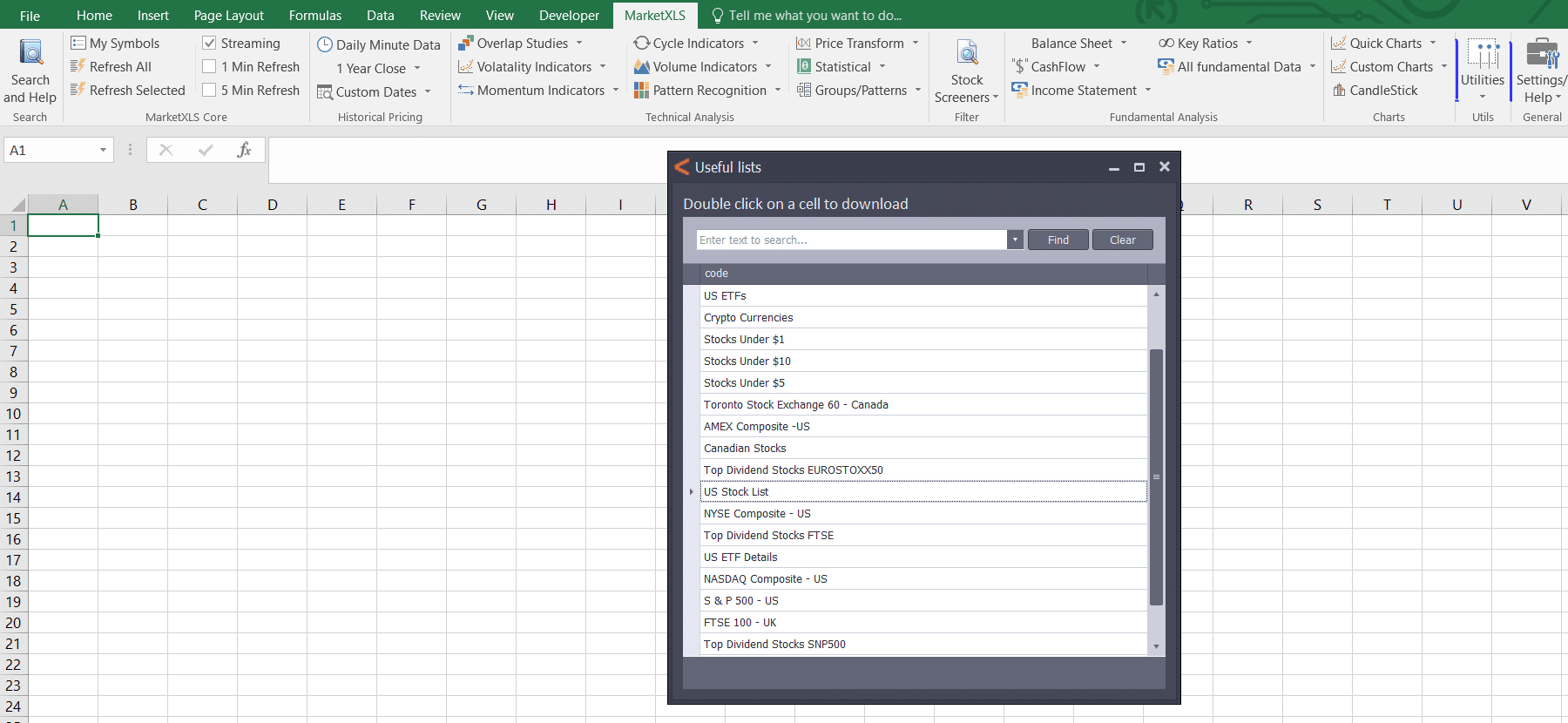
Task: Select the S & P 500 - US row
Action: [x=923, y=600]
